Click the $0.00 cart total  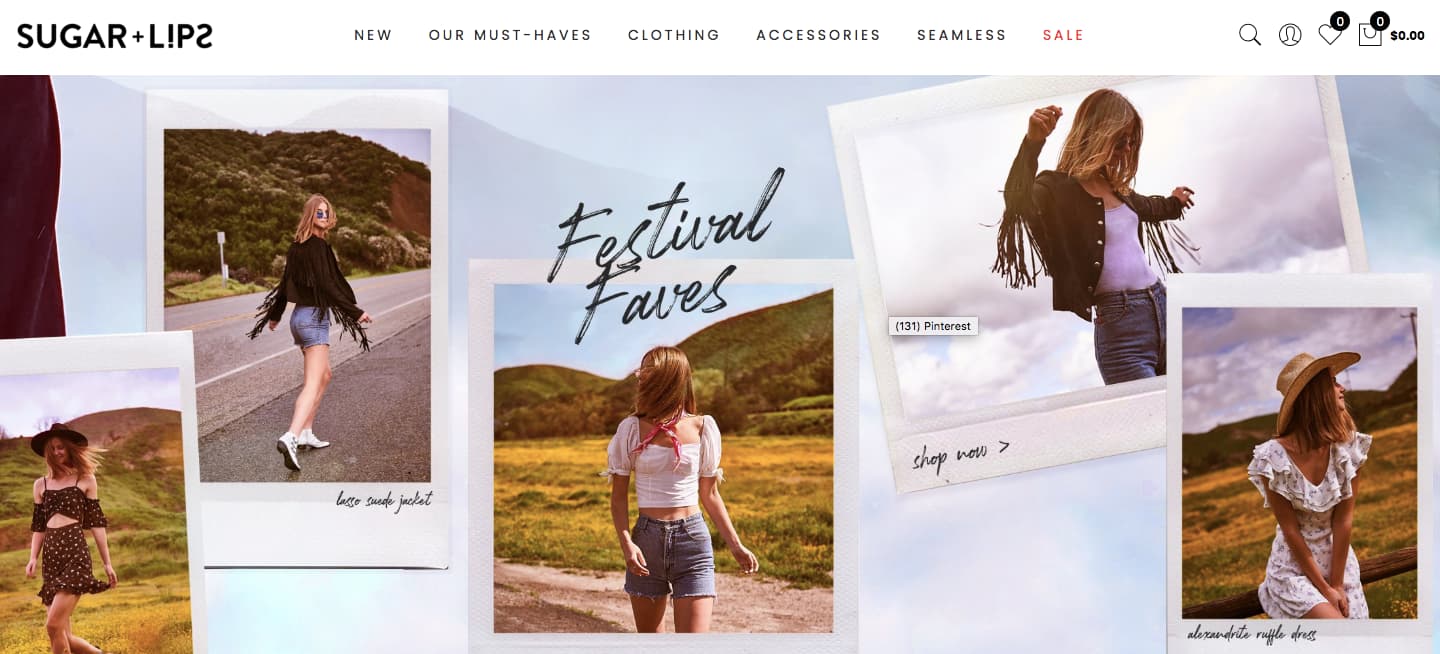(x=1407, y=36)
